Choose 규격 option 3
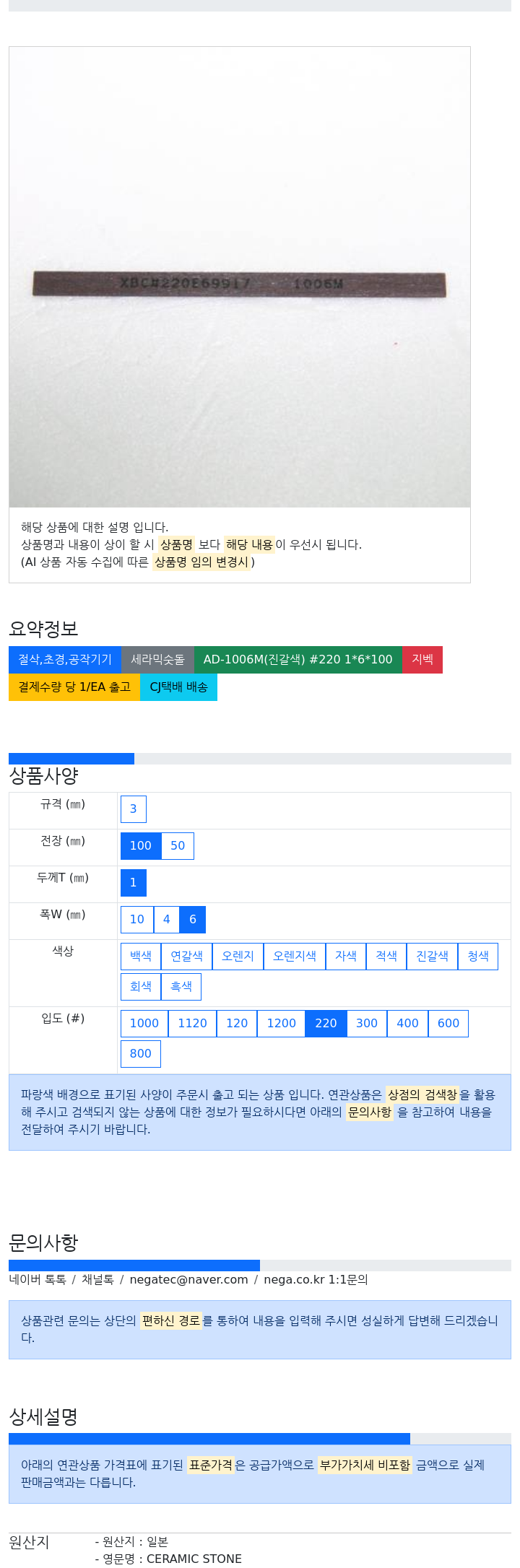520x1568 pixels. (134, 809)
